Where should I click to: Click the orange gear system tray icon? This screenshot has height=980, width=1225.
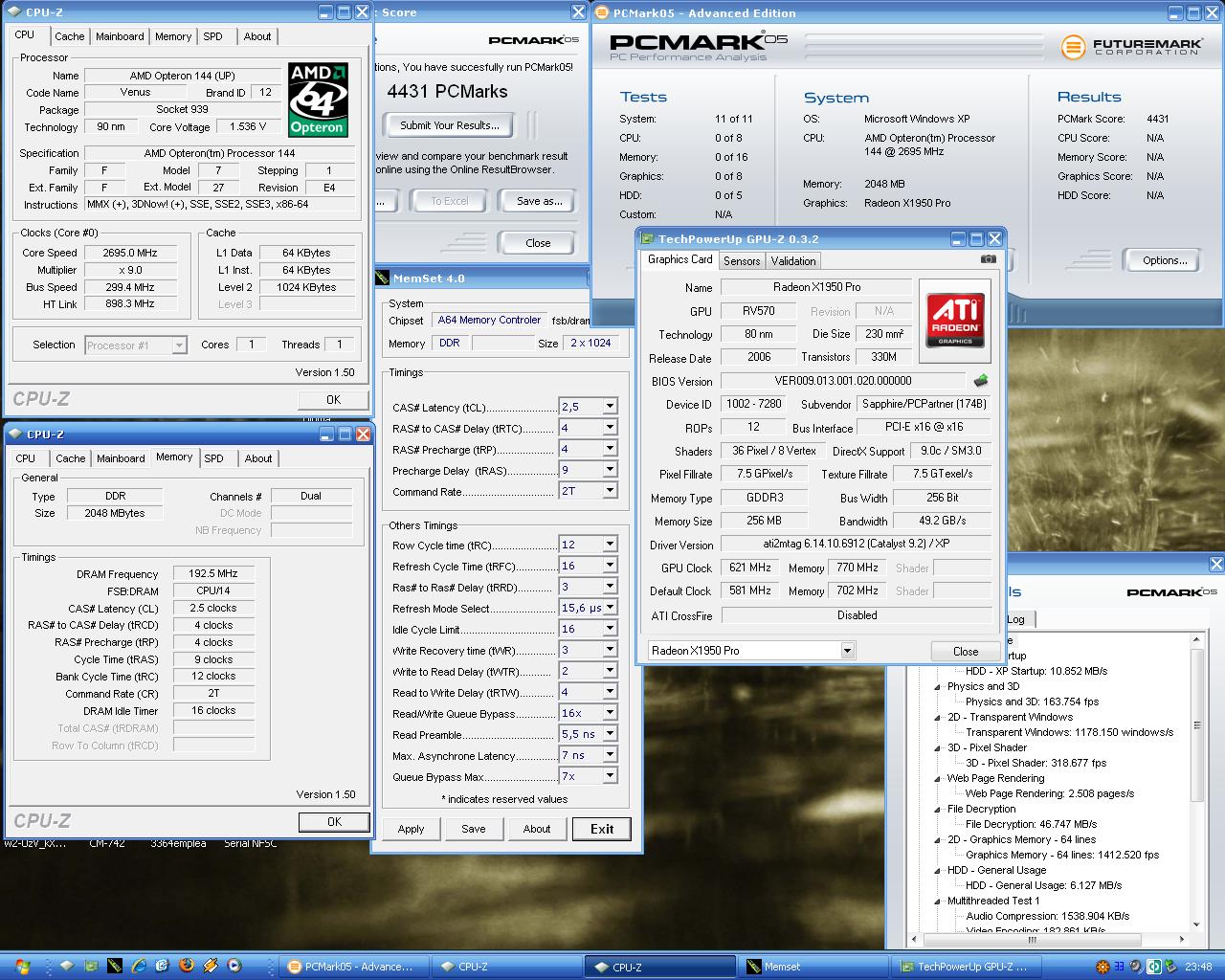1102,967
